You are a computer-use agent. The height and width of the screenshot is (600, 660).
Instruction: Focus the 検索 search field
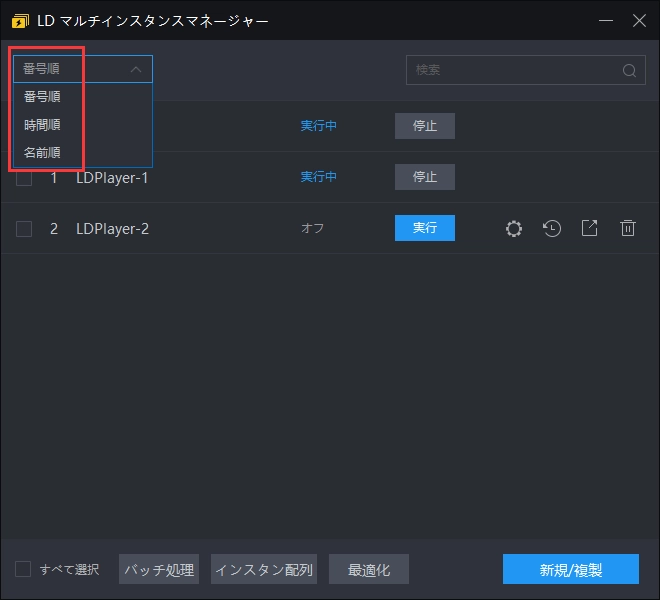[526, 70]
